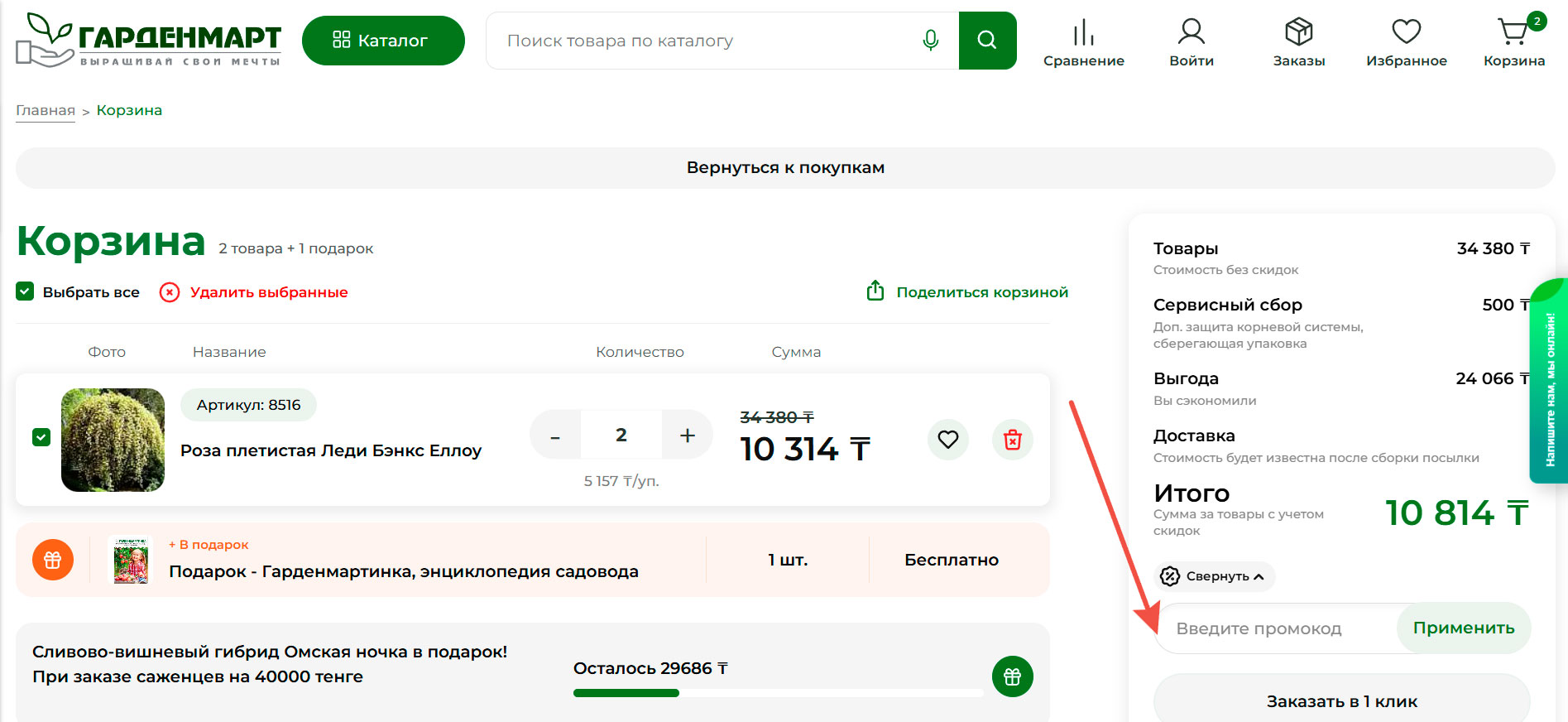
Task: Click the share cart upload icon
Action: [875, 291]
